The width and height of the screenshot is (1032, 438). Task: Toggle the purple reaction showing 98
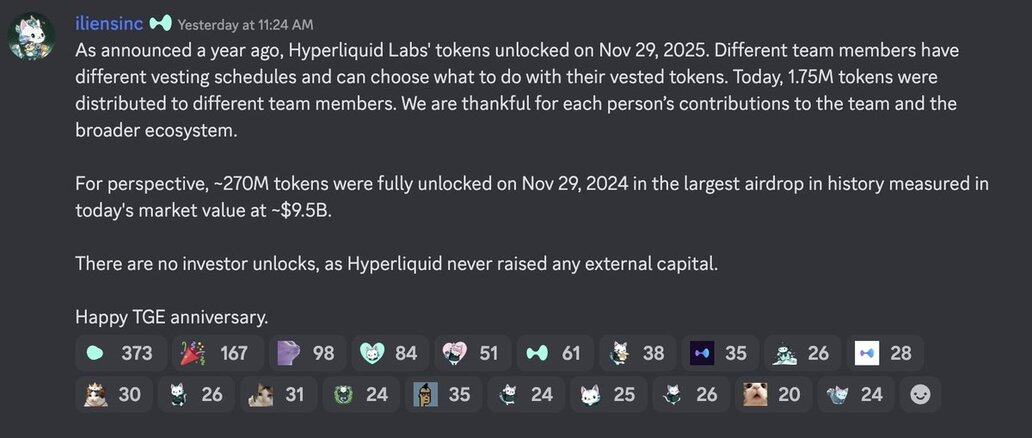coord(305,353)
